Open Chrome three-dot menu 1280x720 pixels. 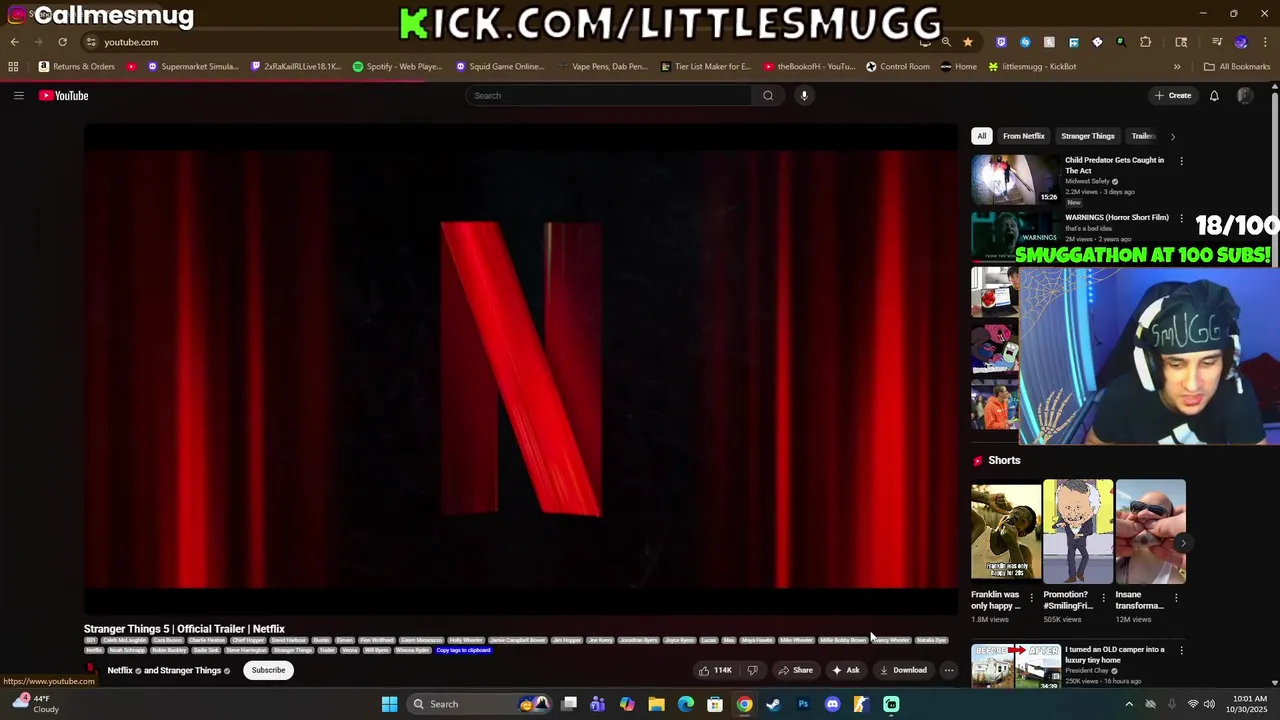click(1264, 42)
